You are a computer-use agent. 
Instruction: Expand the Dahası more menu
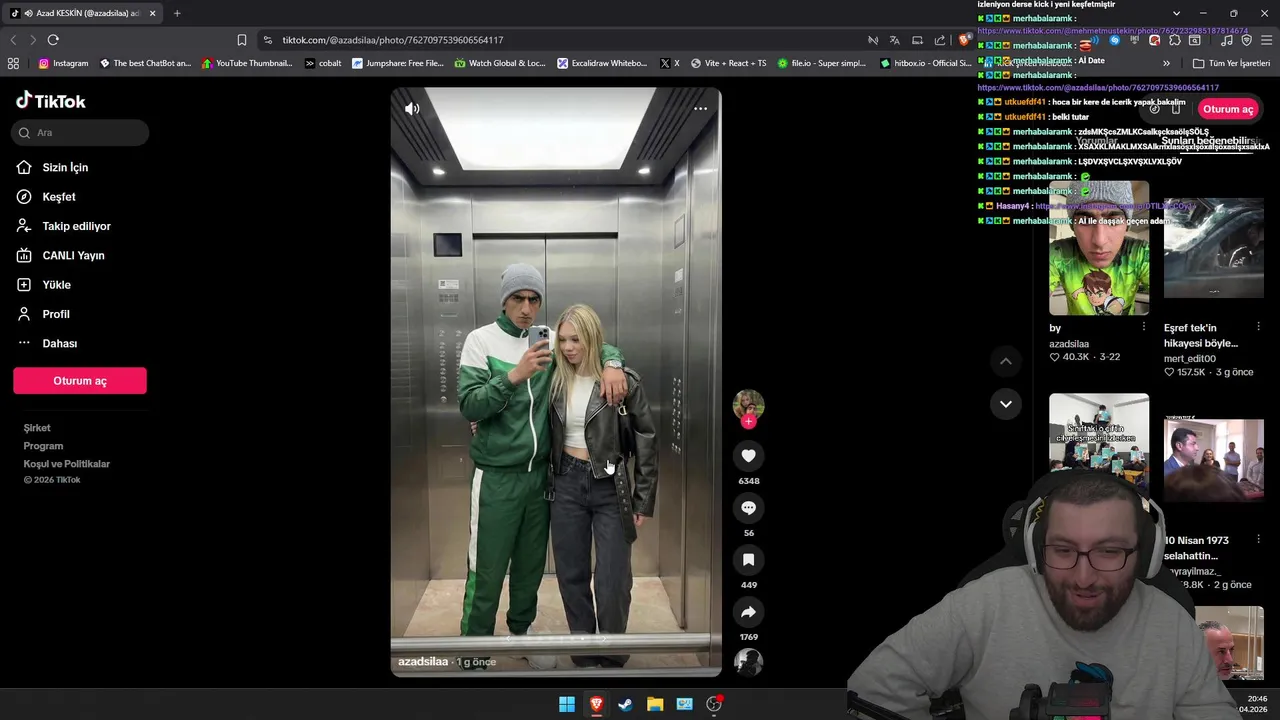(59, 343)
